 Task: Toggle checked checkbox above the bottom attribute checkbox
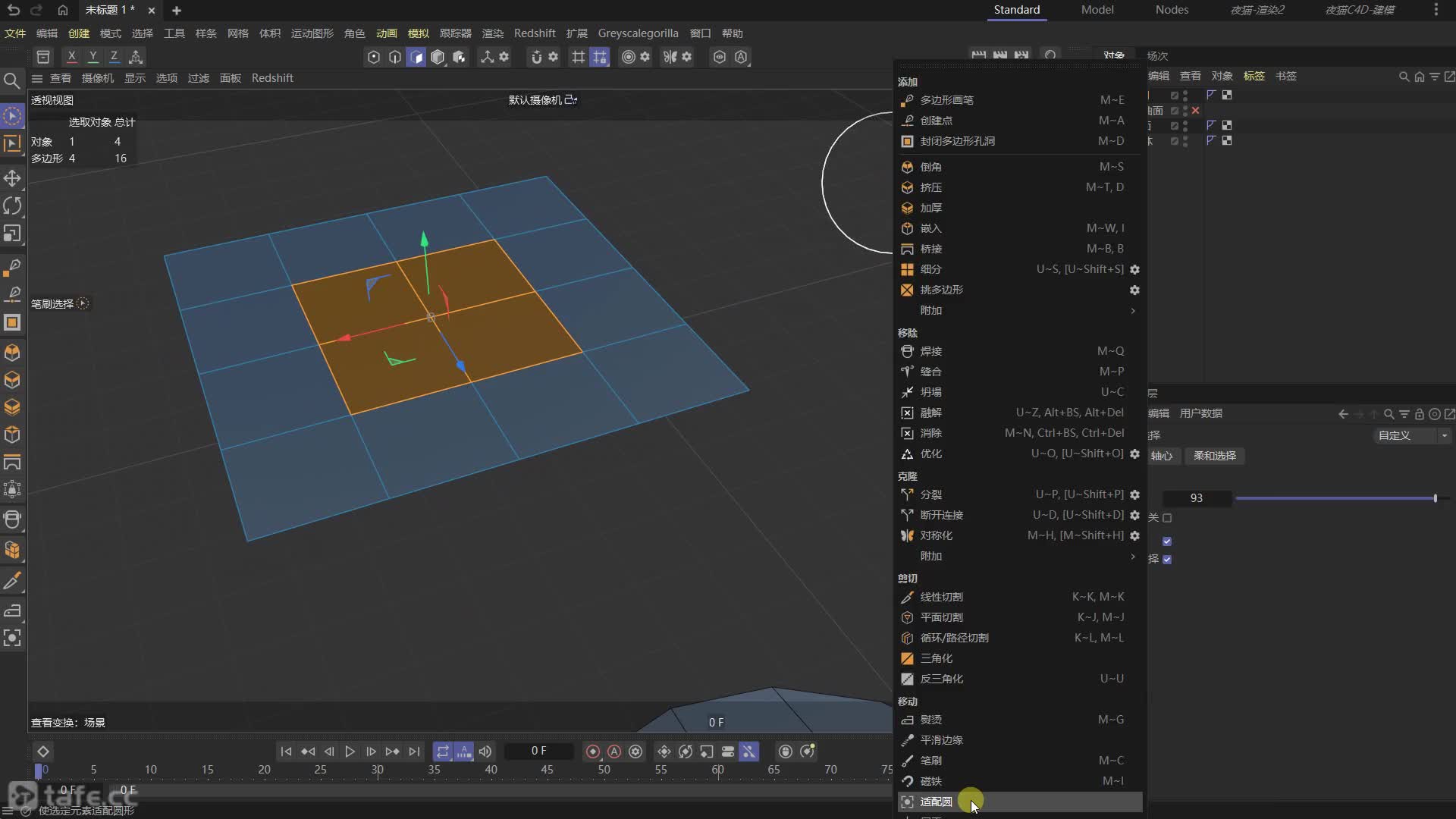click(x=1167, y=541)
